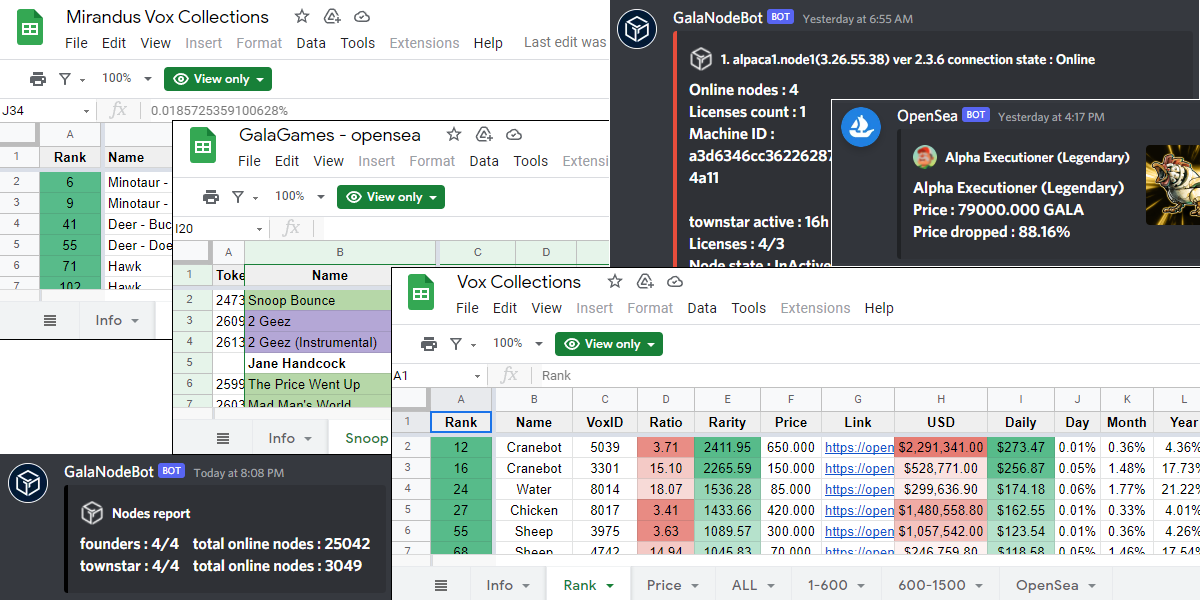Open the zoom dropdown in GalaGames - opensea

(299, 196)
